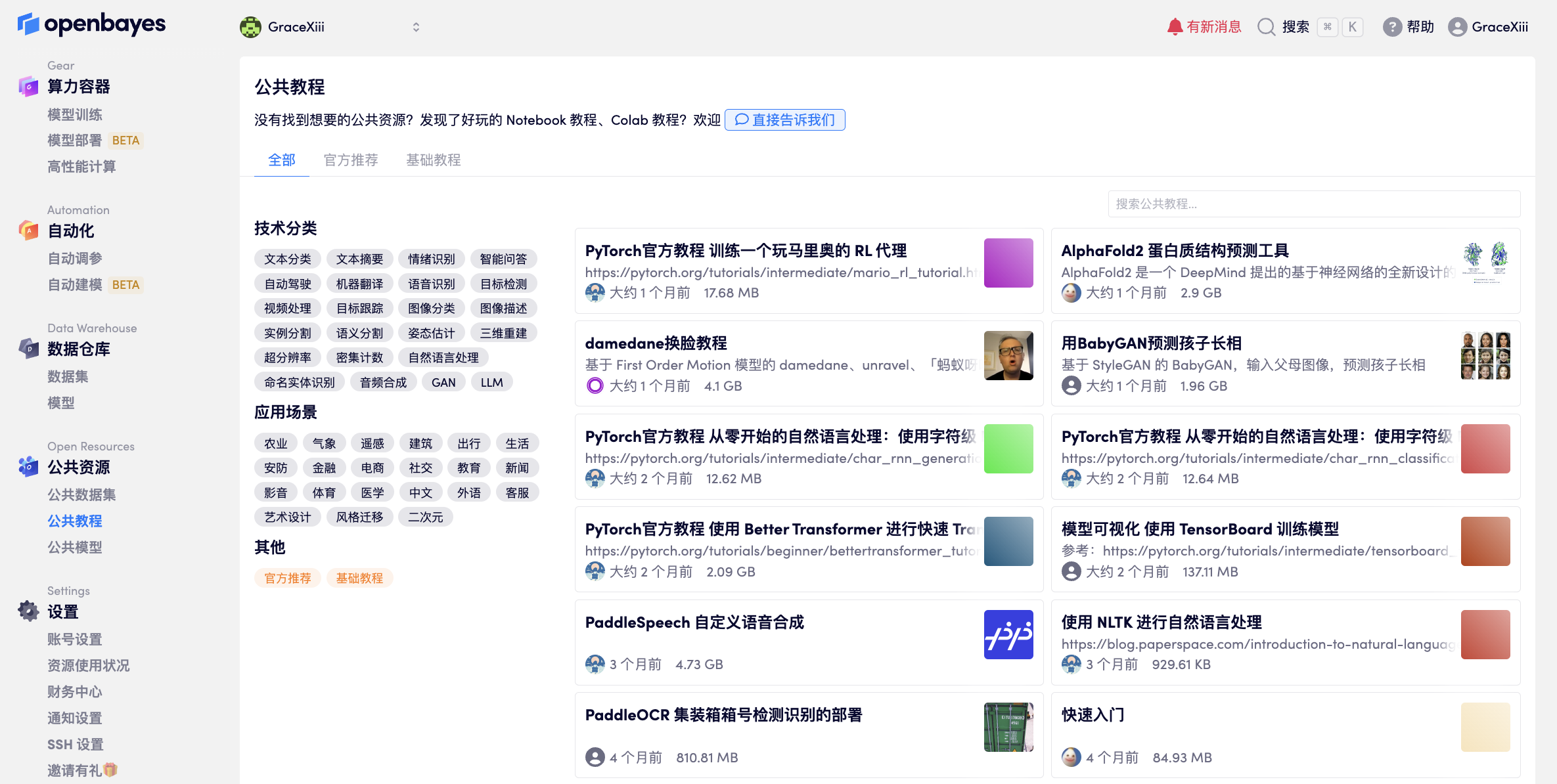Filter by orange 官方推荐 tag
Viewport: 1557px width, 784px height.
tap(288, 578)
